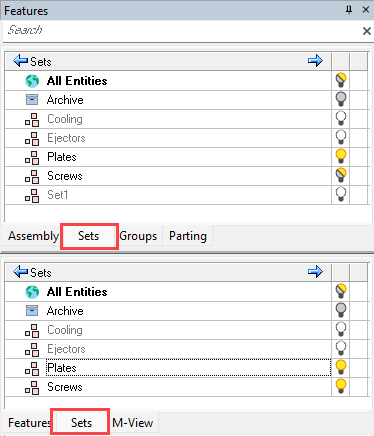The image size is (374, 436).
Task: Toggle Plates set light bulb in upper pane
Action: (341, 156)
